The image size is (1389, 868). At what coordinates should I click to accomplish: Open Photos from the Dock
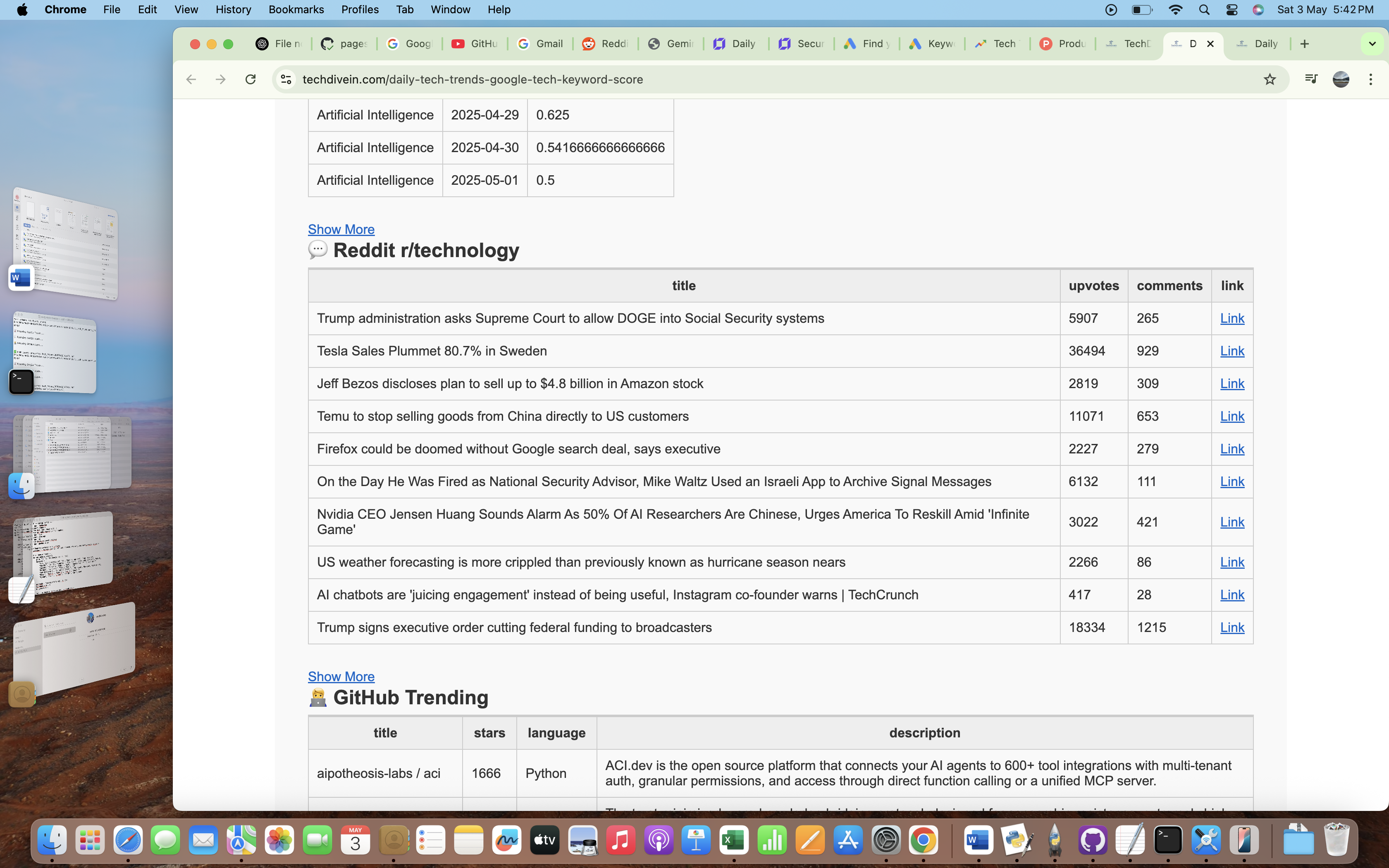tap(279, 840)
